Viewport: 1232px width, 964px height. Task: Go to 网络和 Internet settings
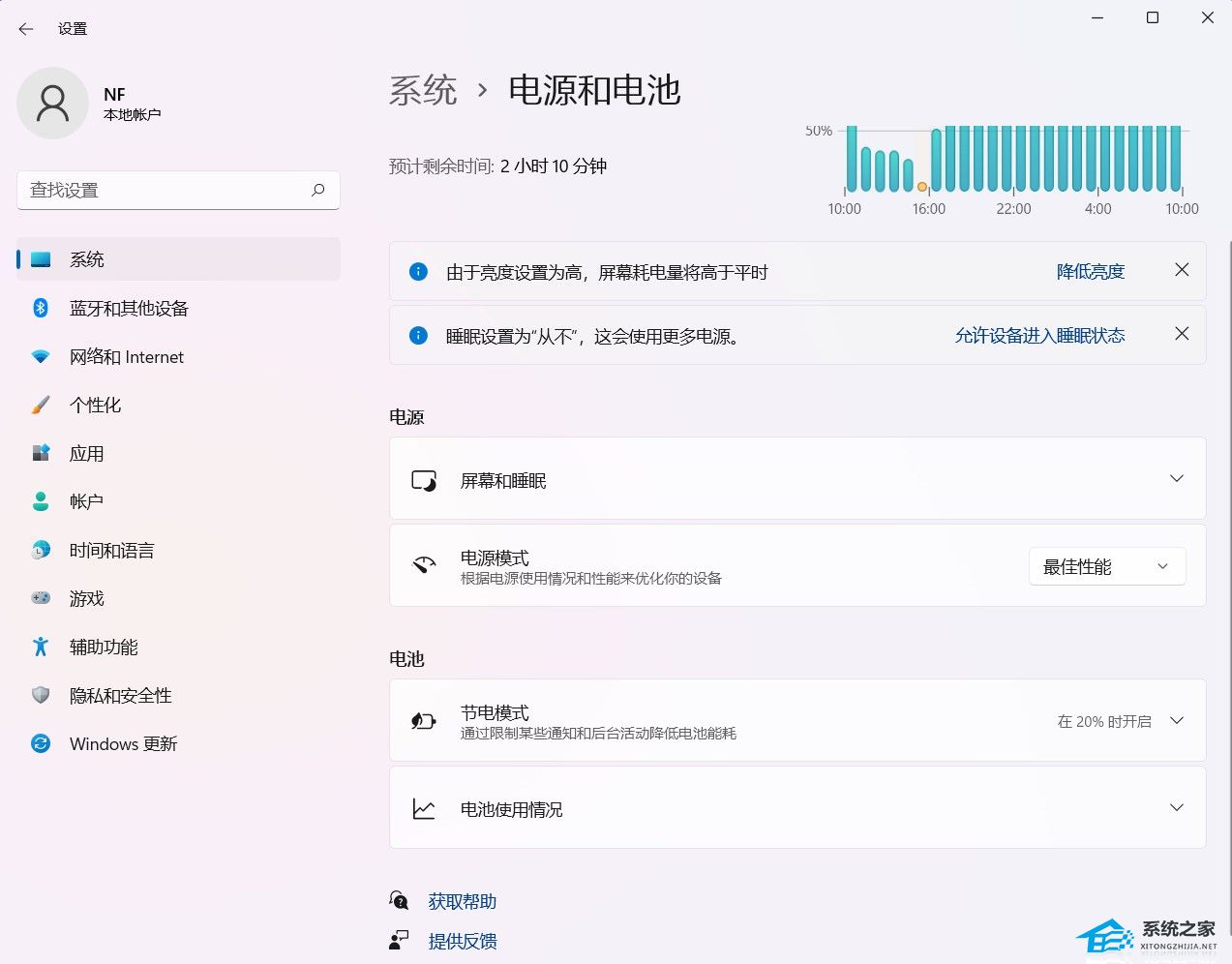pos(179,356)
